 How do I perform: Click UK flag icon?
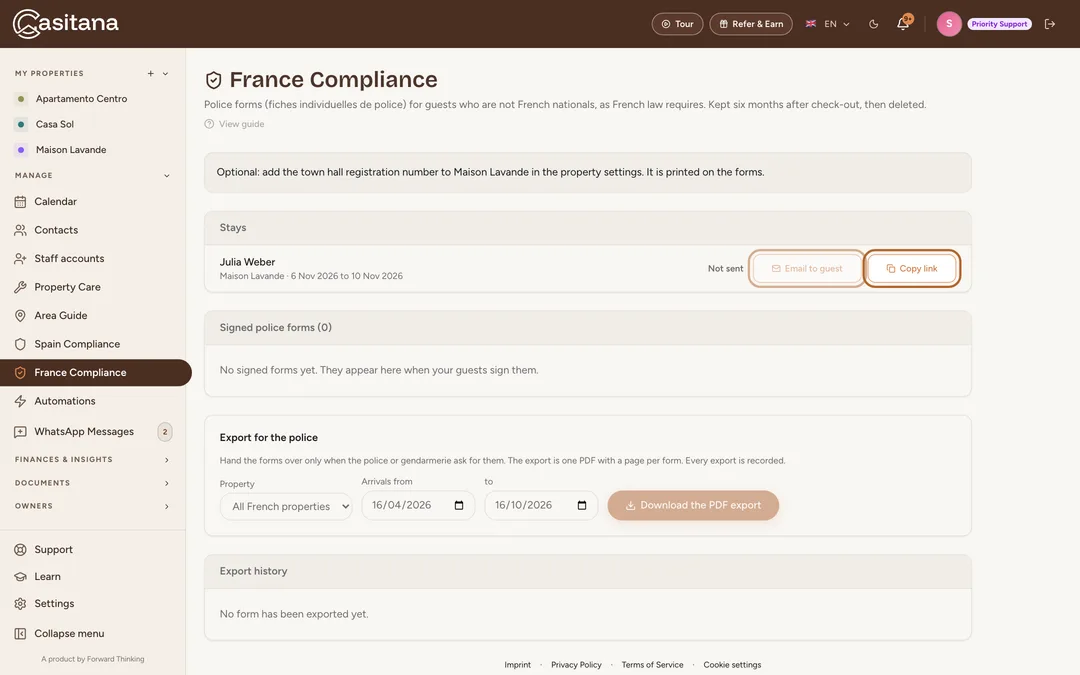811,24
